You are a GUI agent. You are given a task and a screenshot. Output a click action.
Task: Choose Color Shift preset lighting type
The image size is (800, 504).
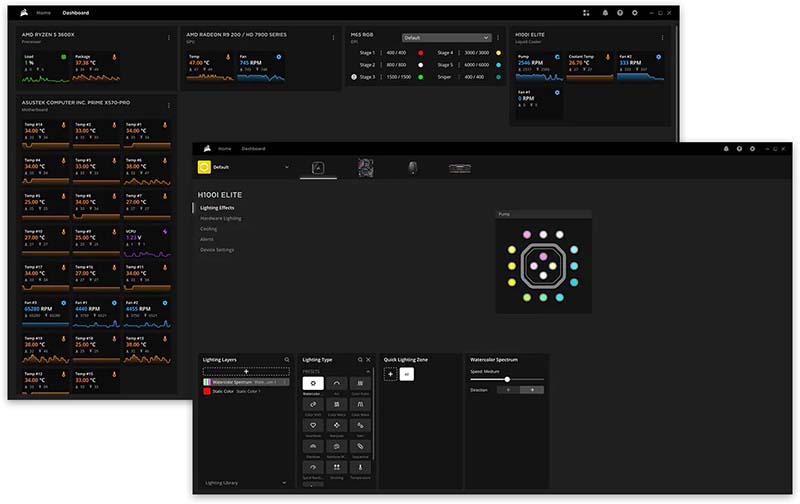tap(313, 405)
